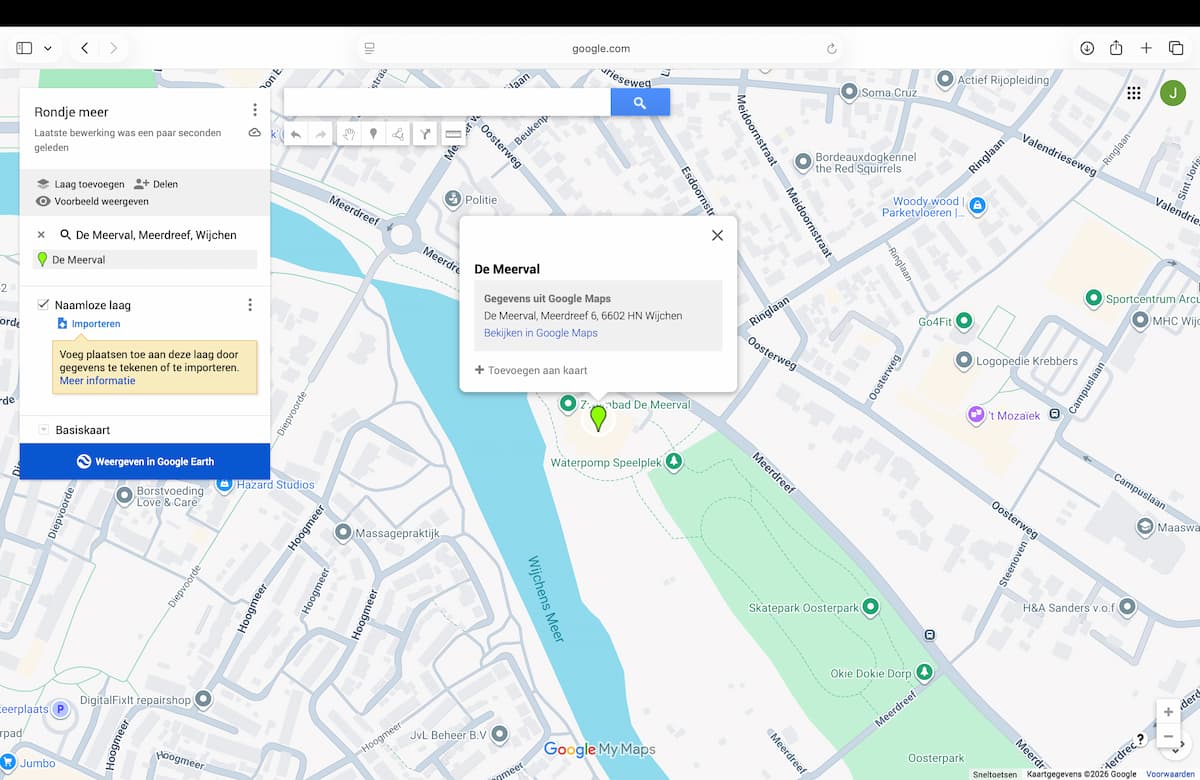Click Toevoegen aan kaart in popup
This screenshot has height=780, width=1200.
click(x=531, y=370)
